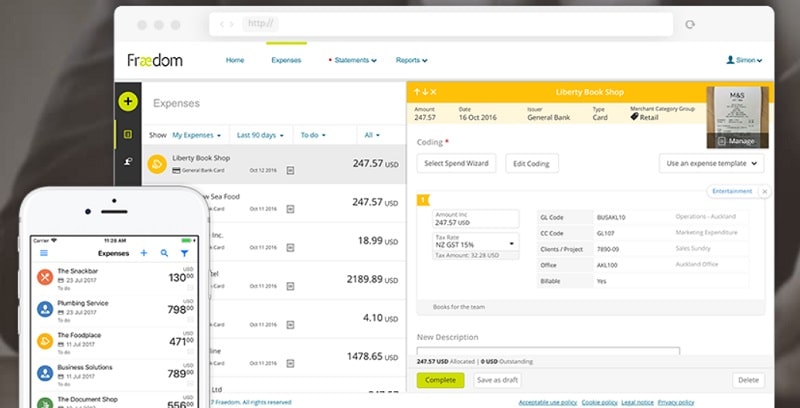Screen dimensions: 800x408
Task: Click the receipt icon on the 18.99 row
Action: tap(290, 247)
